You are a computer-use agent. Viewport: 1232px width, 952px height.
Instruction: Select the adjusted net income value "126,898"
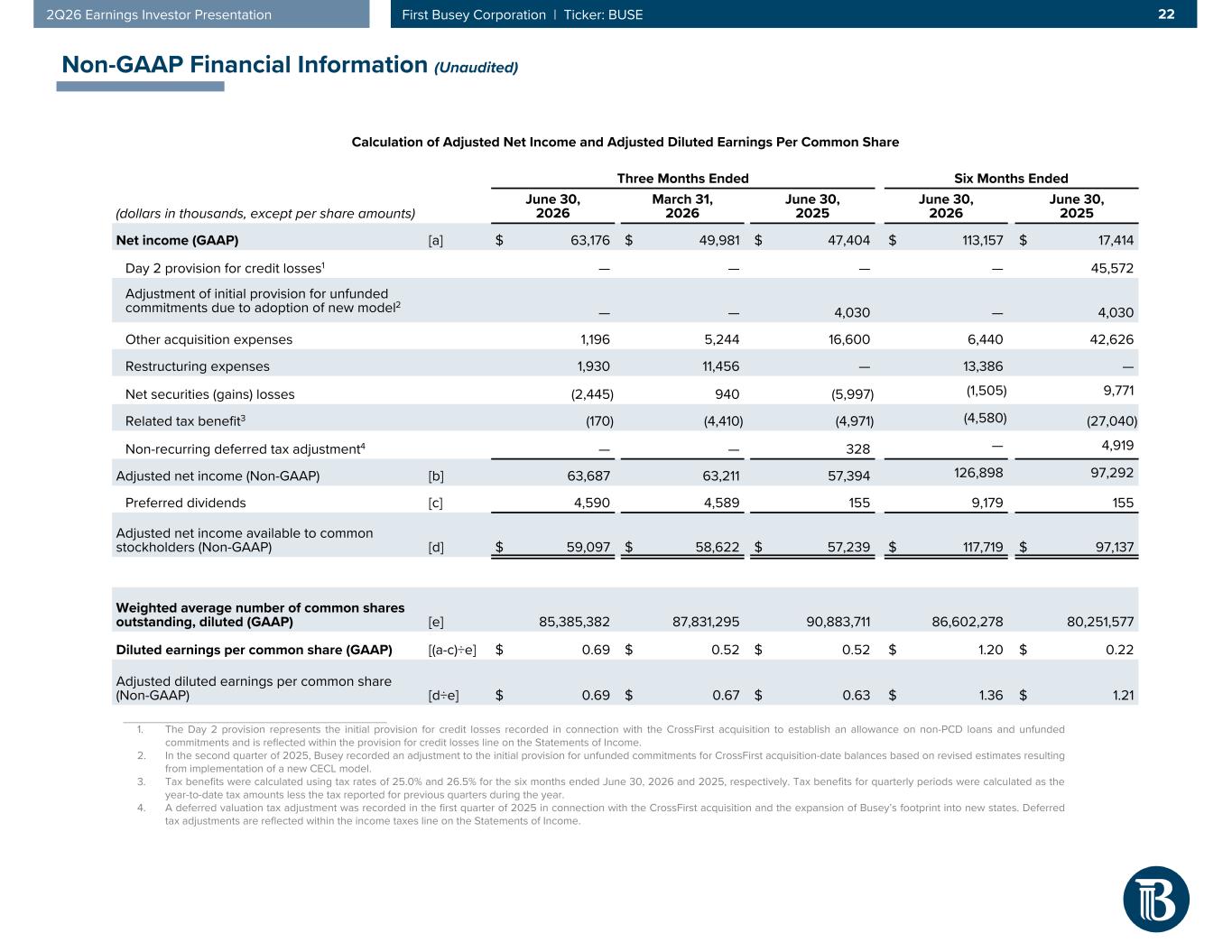[x=977, y=472]
